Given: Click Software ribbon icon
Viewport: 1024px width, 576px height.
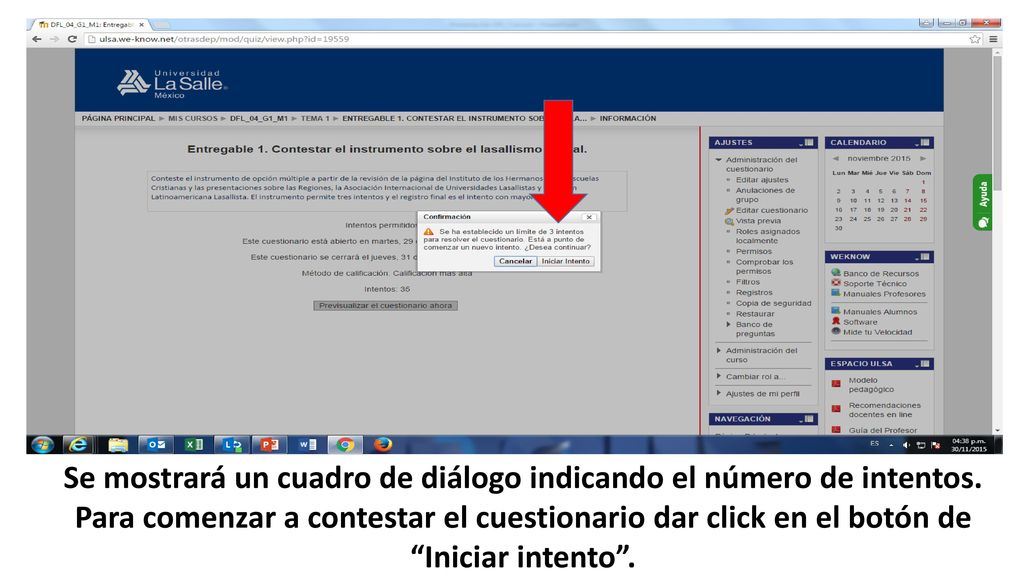Looking at the screenshot, I should coord(835,321).
